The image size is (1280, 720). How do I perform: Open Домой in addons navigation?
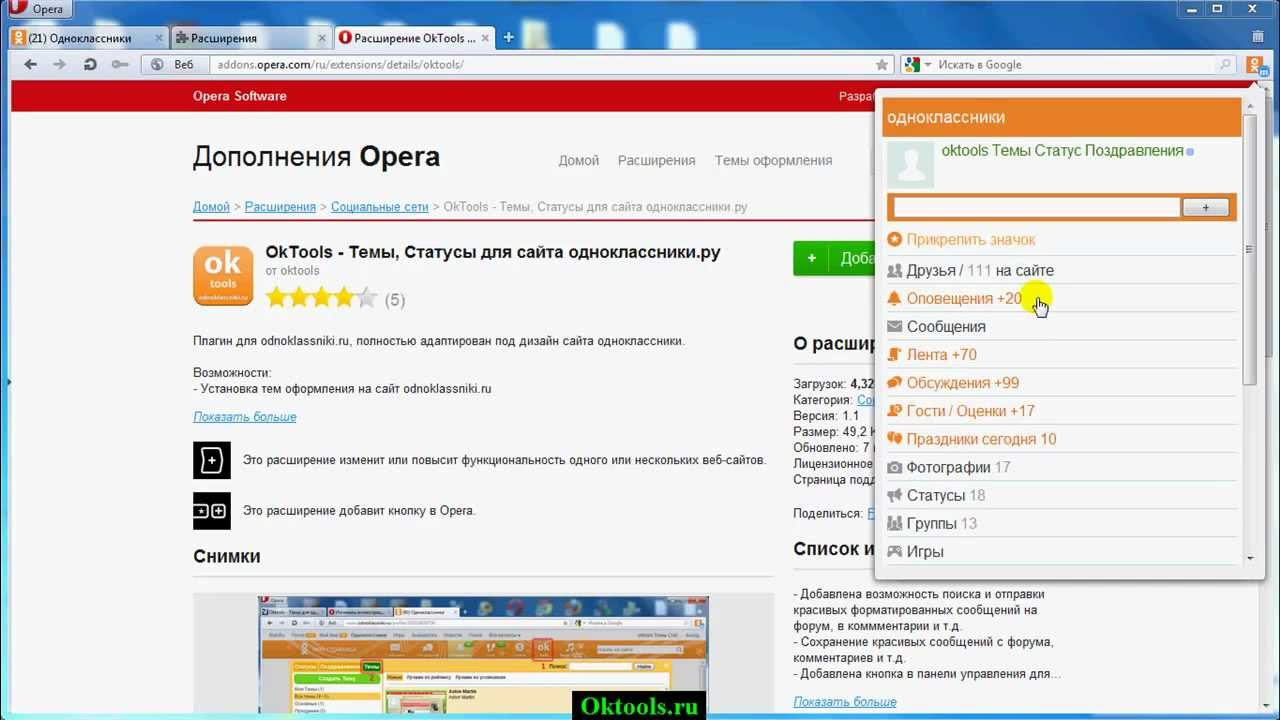click(x=578, y=160)
